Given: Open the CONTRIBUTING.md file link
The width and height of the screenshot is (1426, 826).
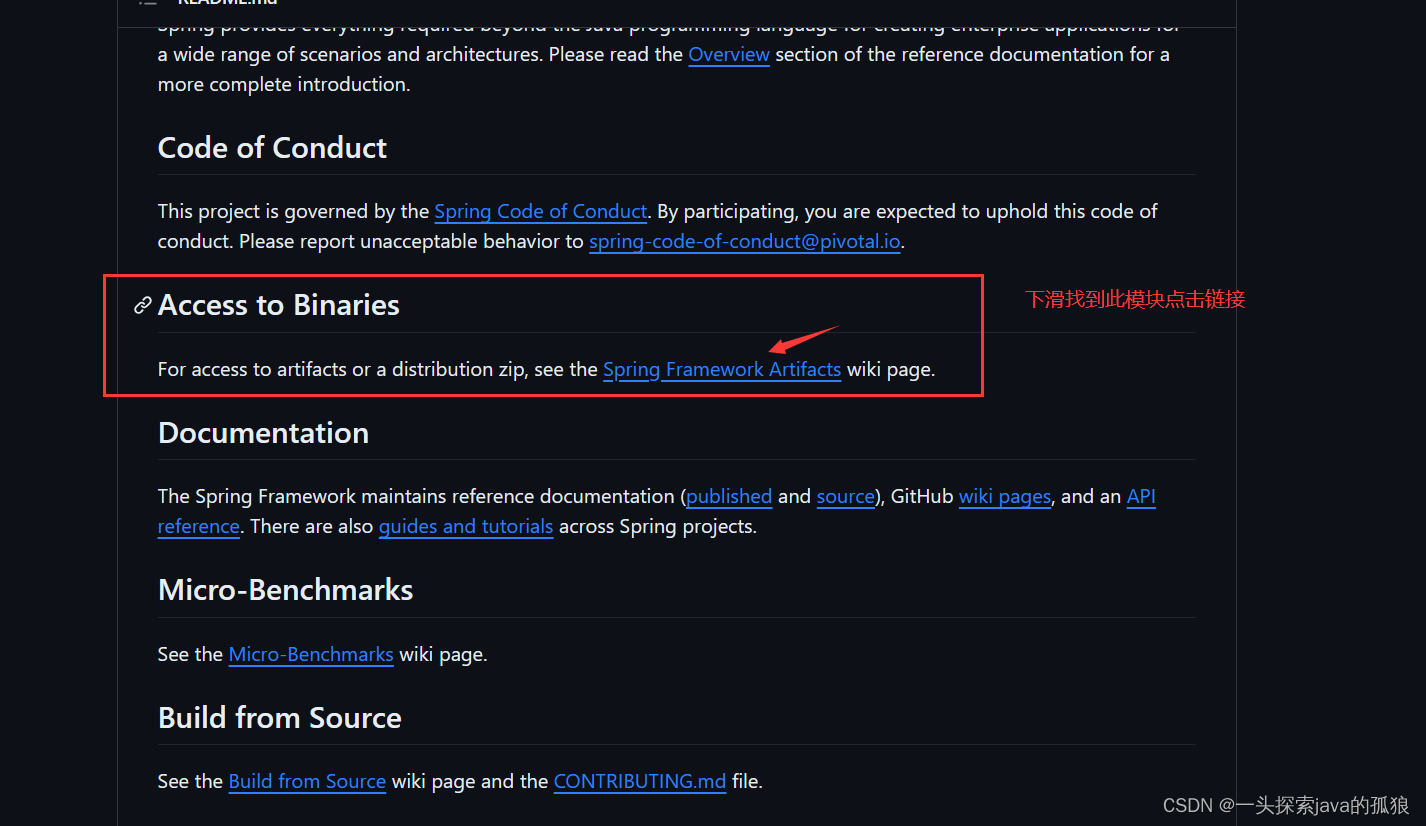Looking at the screenshot, I should coord(640,781).
